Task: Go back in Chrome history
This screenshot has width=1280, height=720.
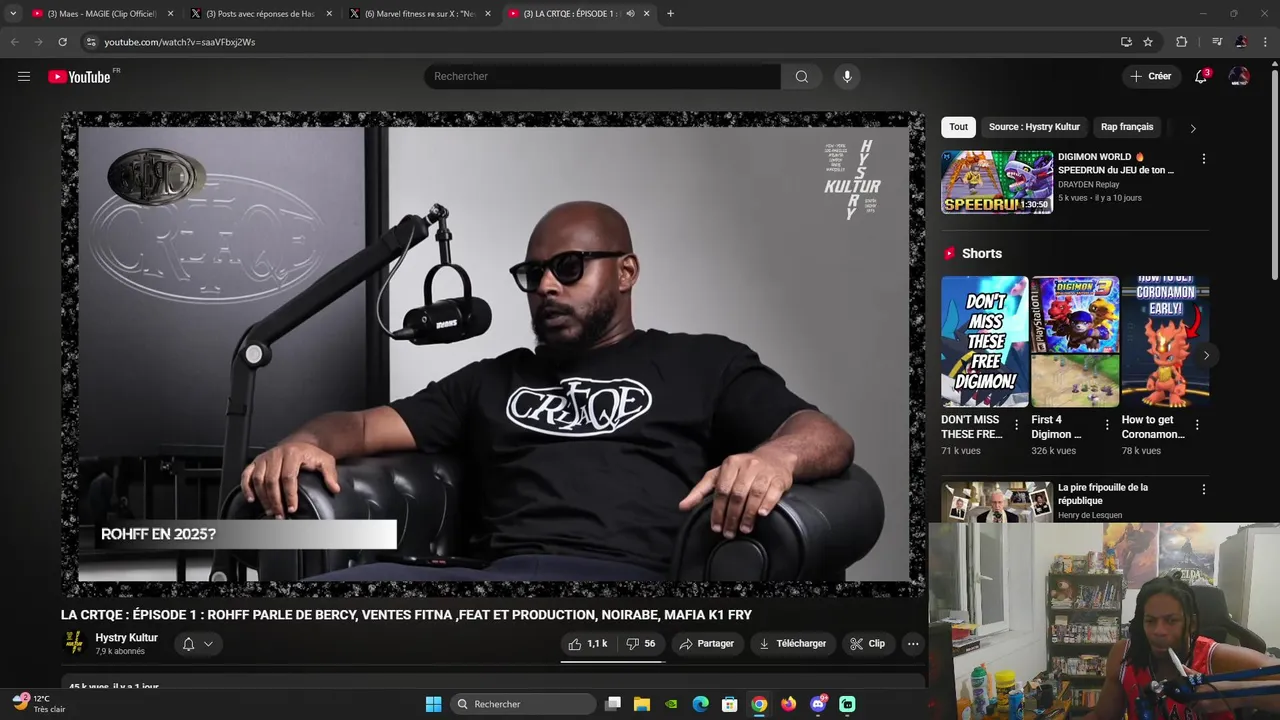Action: tap(14, 42)
